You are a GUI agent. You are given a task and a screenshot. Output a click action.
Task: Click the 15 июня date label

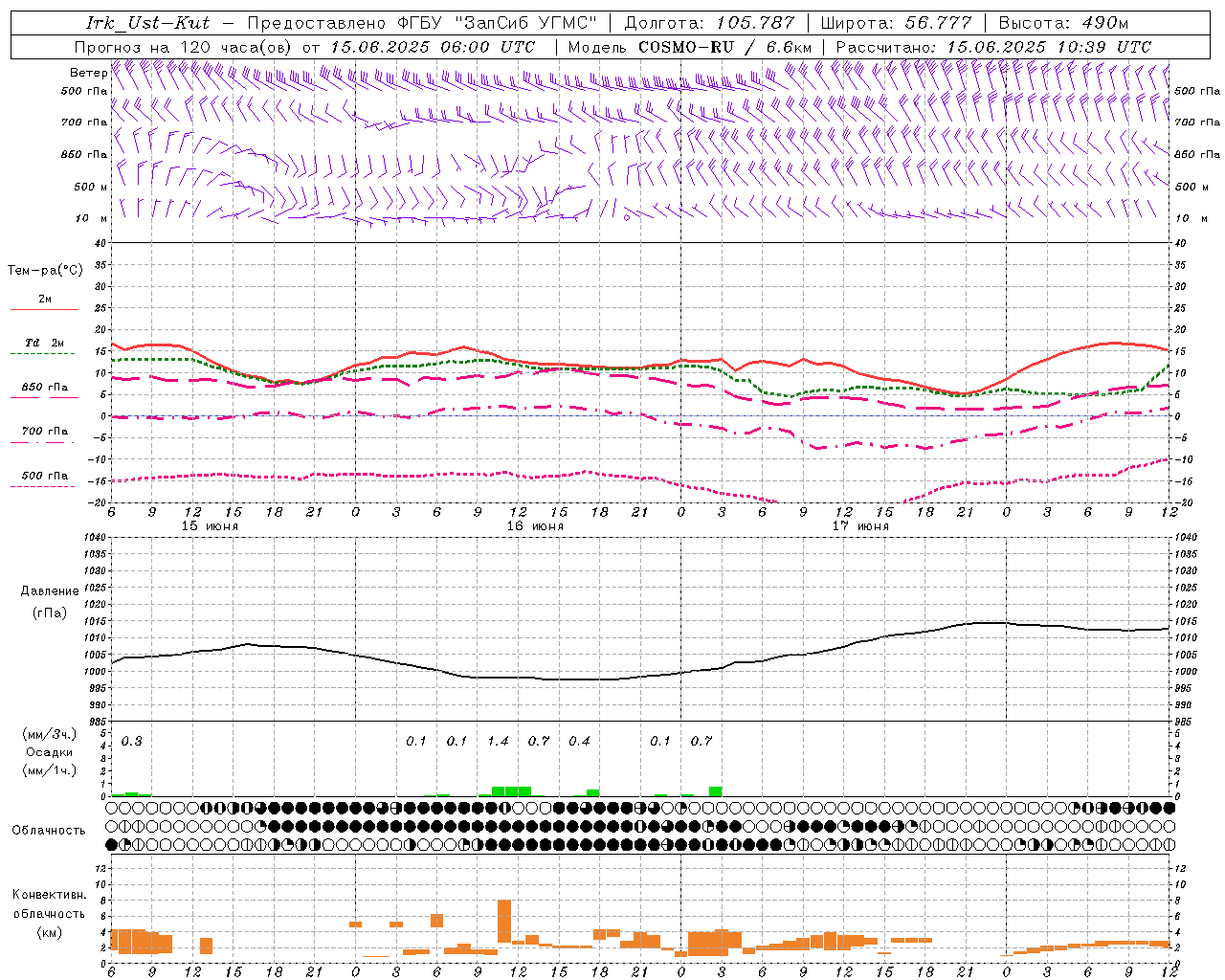coord(210,525)
